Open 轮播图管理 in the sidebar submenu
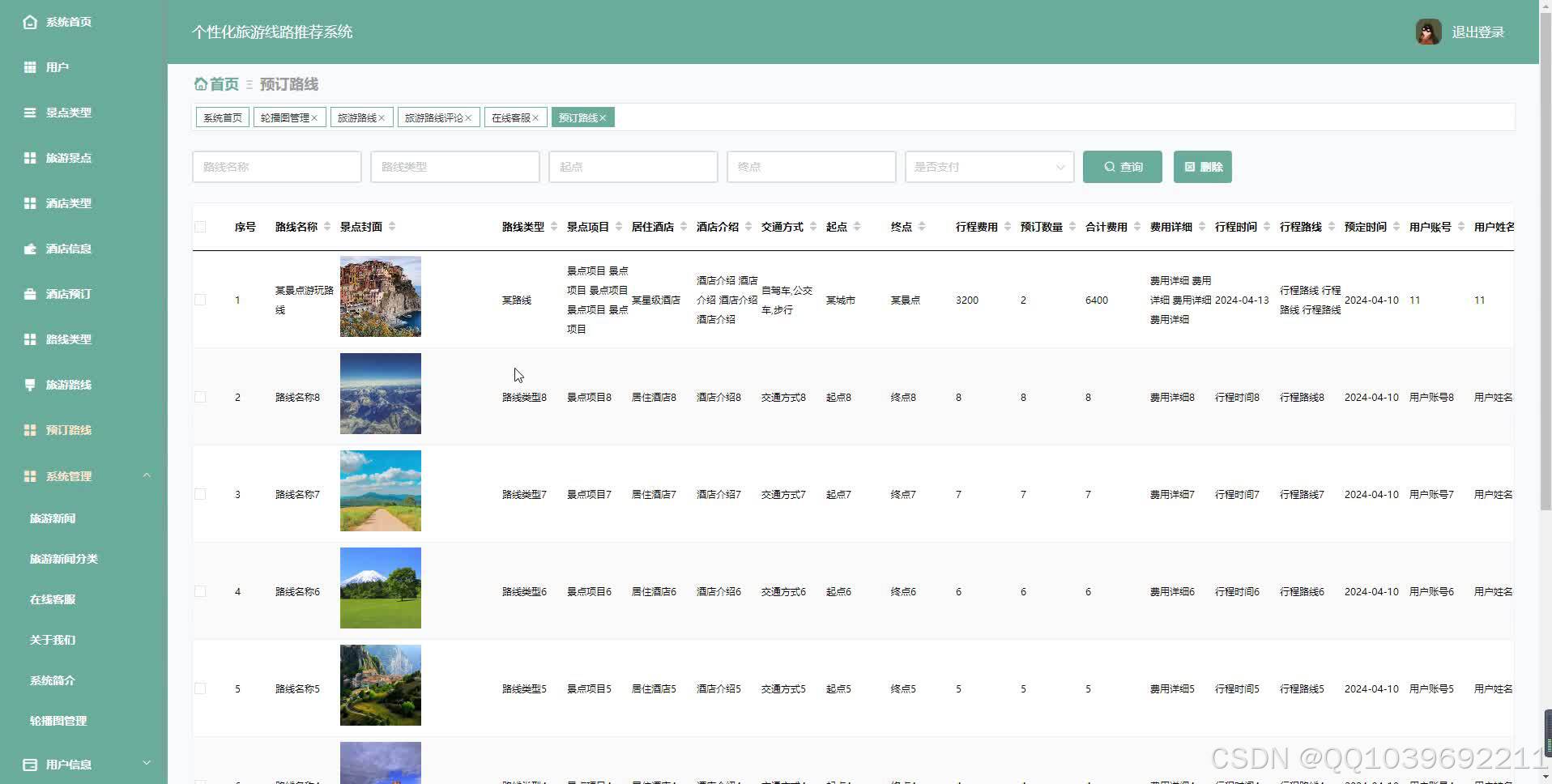 58,721
